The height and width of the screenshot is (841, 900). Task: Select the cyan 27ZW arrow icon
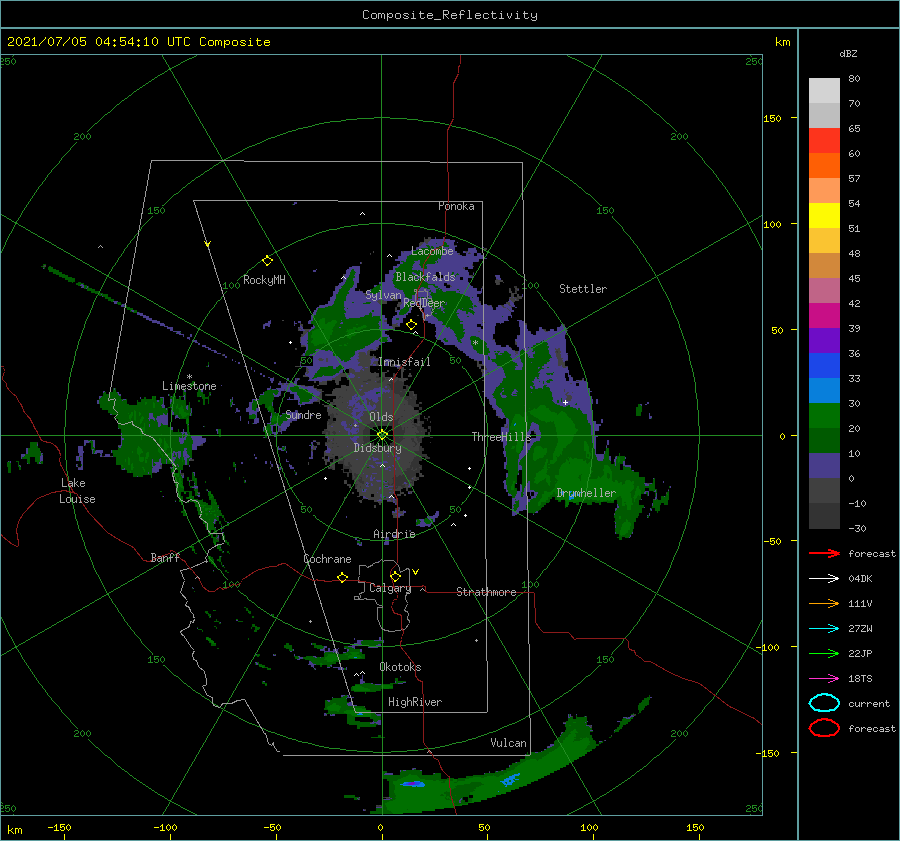click(824, 629)
